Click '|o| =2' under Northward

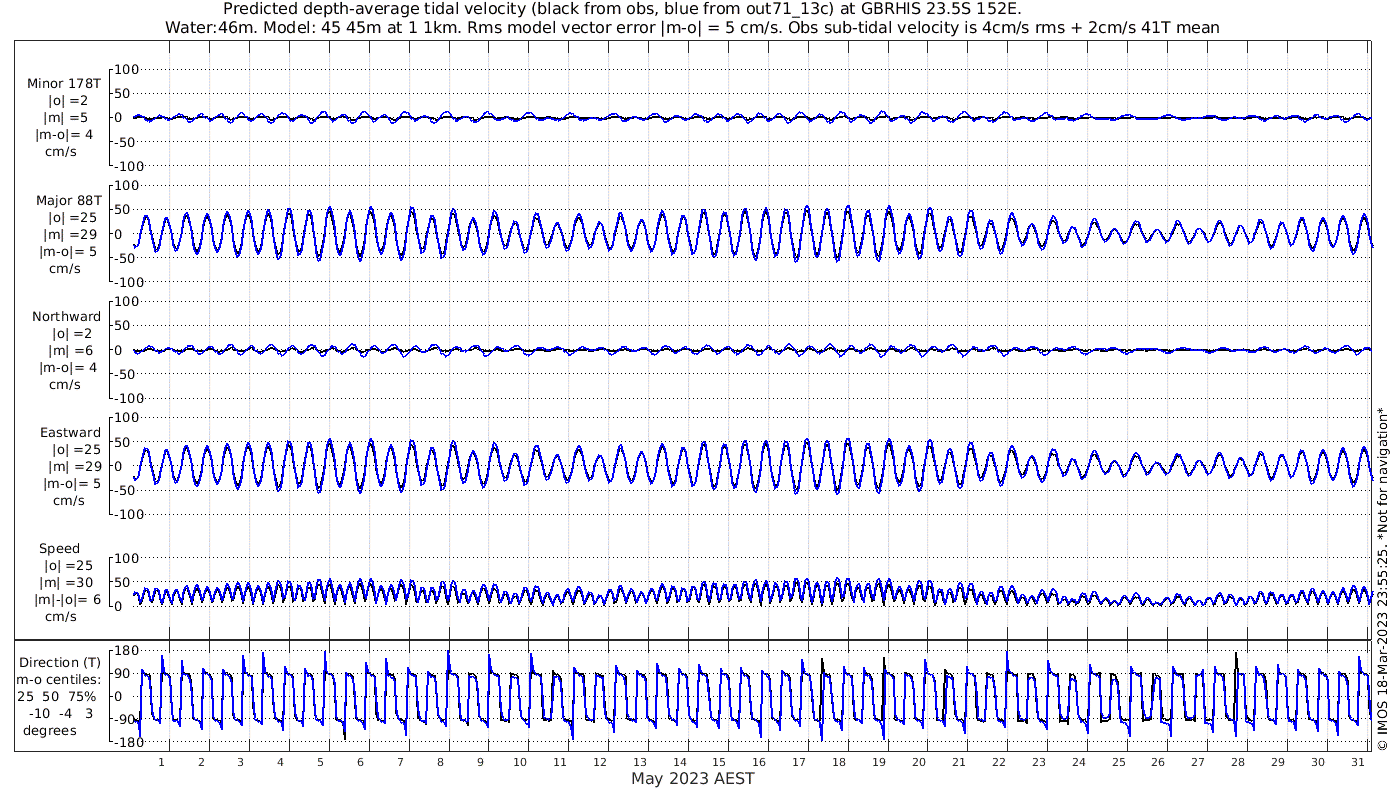coord(75,333)
